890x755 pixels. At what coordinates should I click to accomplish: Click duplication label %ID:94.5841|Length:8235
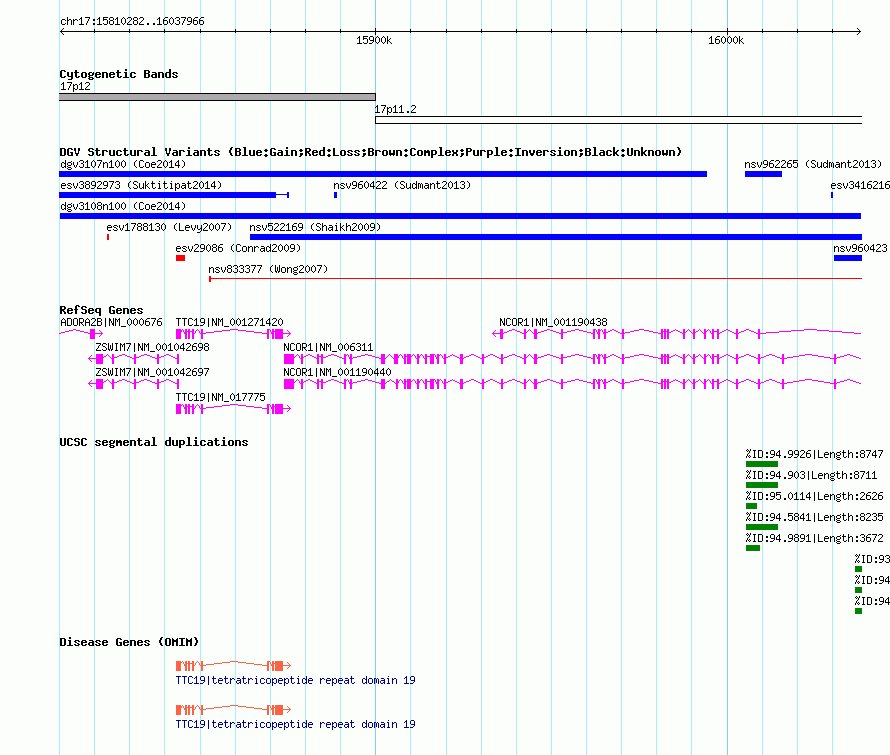click(x=814, y=517)
